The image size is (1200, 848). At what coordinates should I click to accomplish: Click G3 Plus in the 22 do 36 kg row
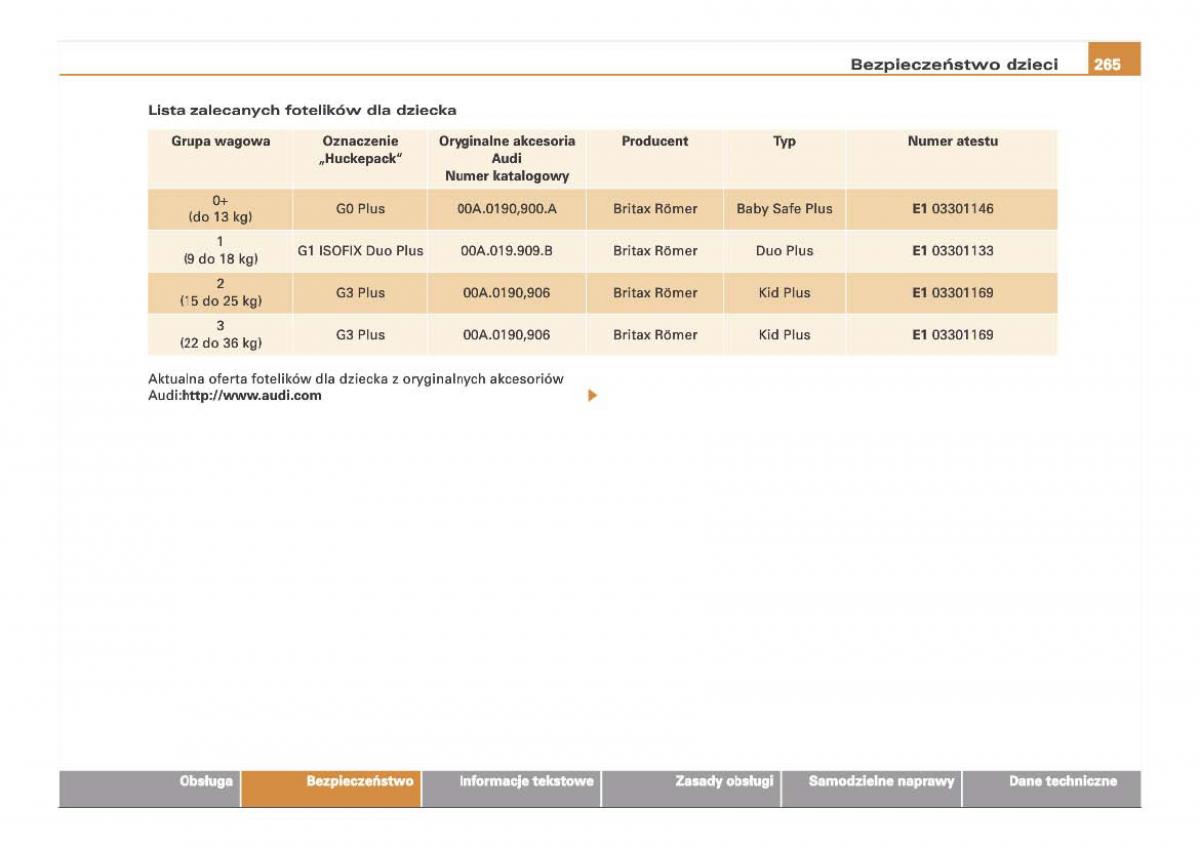click(x=360, y=335)
